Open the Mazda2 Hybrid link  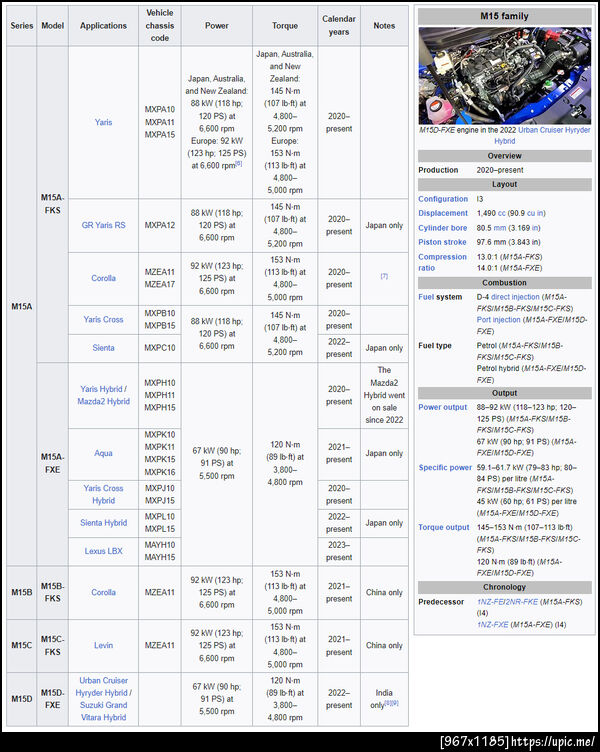[103, 401]
